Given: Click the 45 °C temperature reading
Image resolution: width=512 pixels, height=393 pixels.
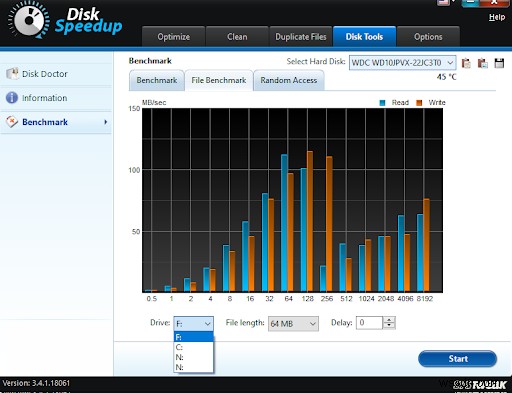Looking at the screenshot, I should coord(446,77).
